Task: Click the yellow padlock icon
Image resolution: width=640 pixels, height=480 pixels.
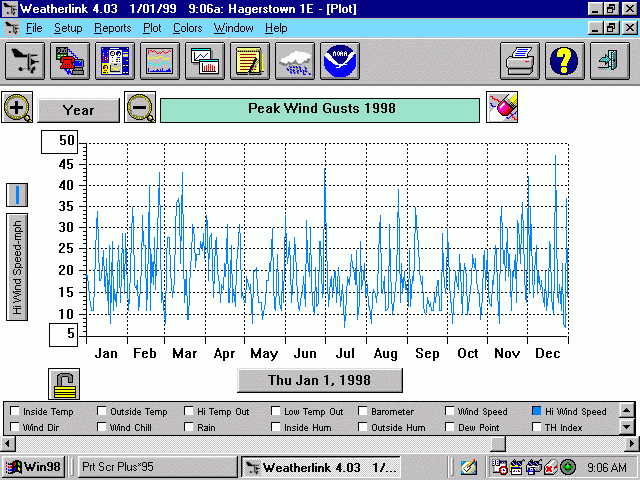Action: coord(64,384)
